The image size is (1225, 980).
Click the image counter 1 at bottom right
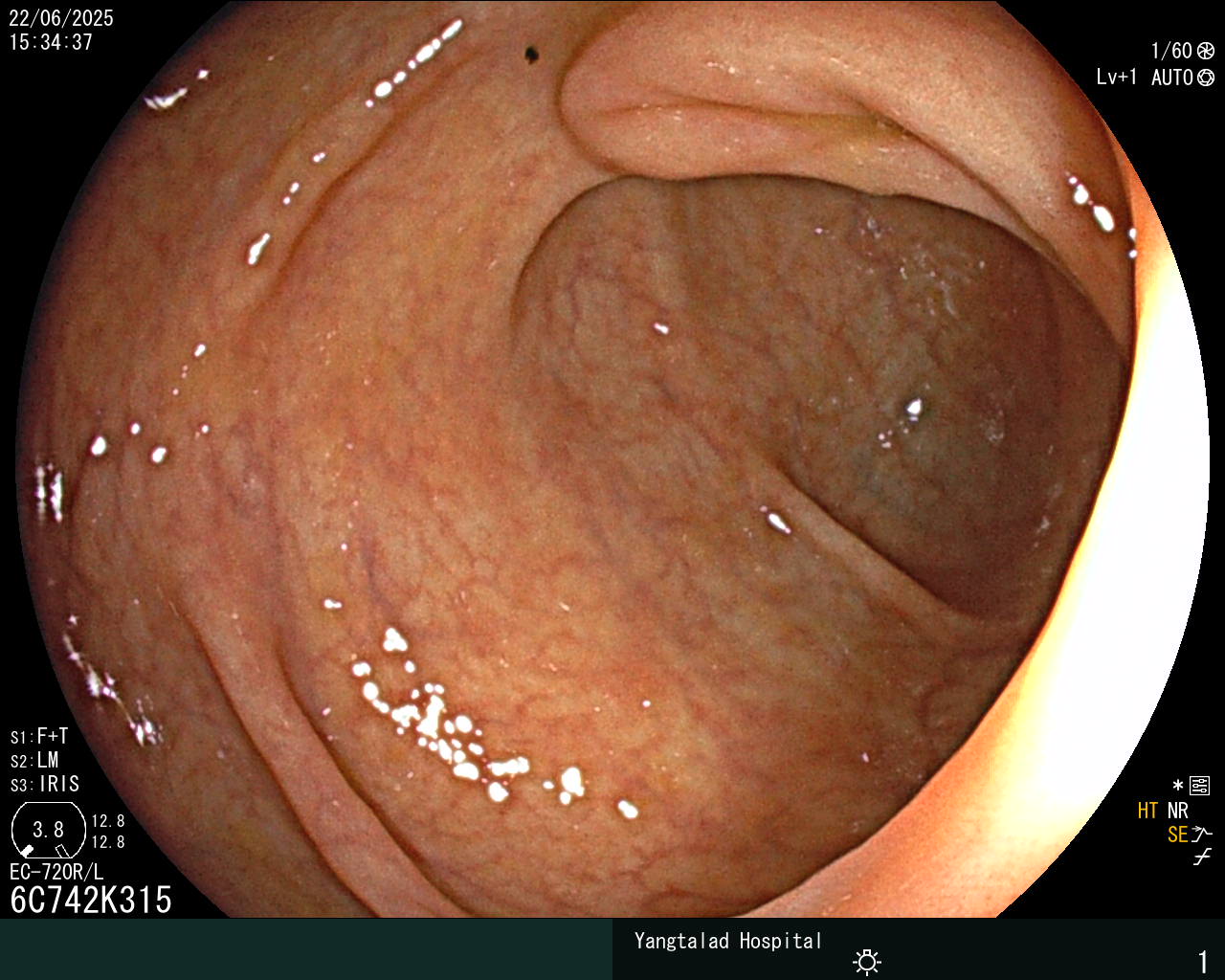tap(1203, 961)
